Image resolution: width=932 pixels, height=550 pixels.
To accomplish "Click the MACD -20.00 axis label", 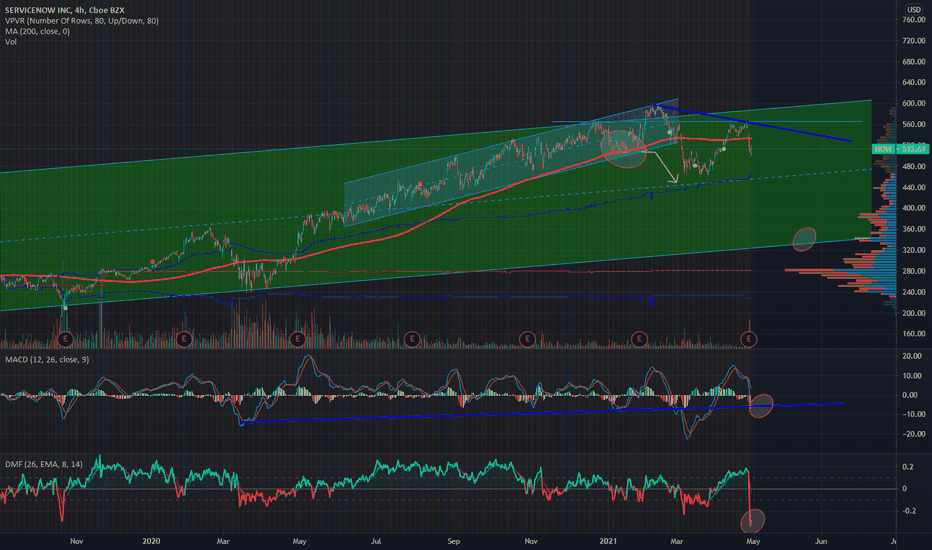I will click(912, 434).
